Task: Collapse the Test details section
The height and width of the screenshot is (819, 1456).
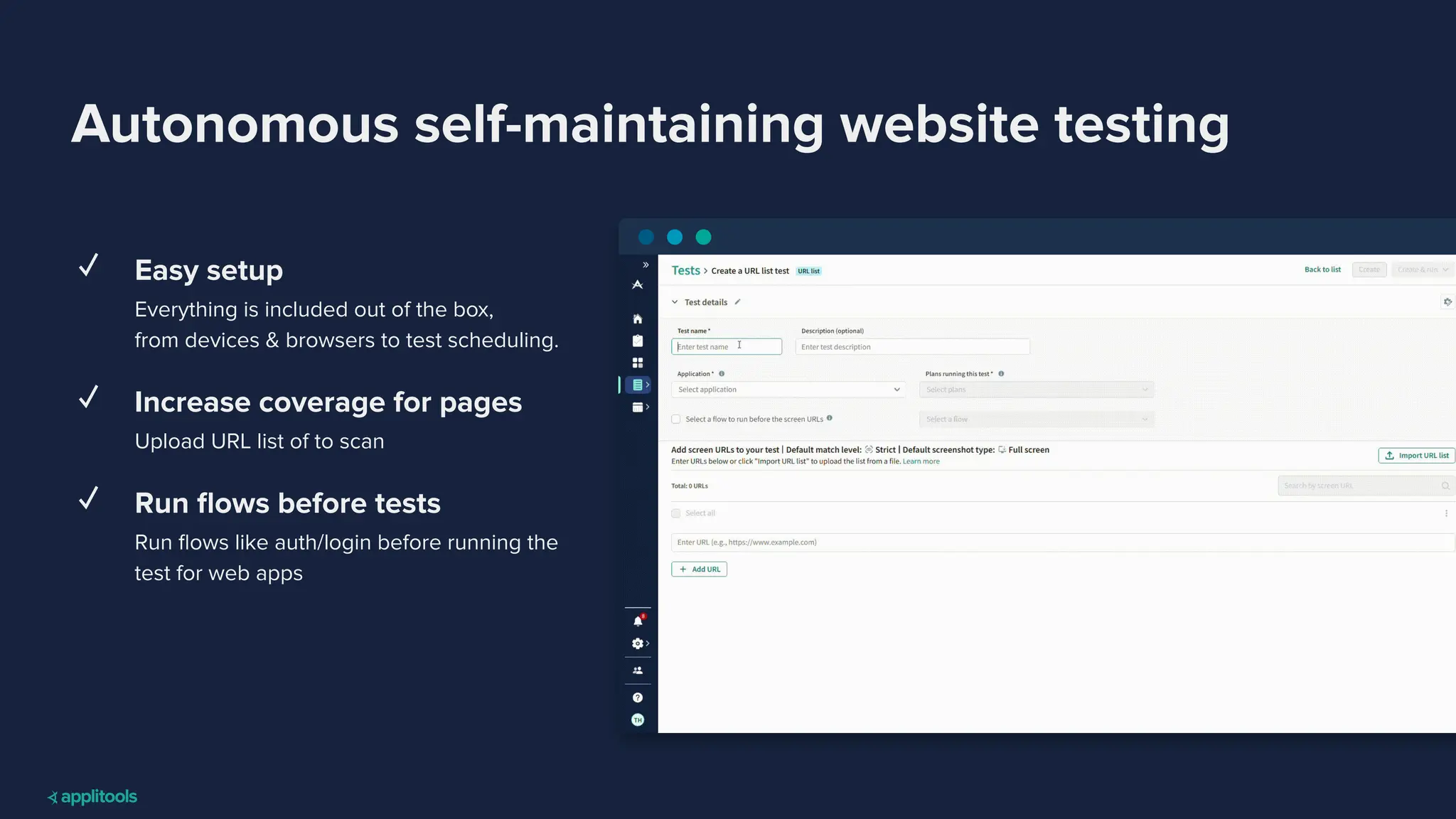Action: (x=675, y=302)
